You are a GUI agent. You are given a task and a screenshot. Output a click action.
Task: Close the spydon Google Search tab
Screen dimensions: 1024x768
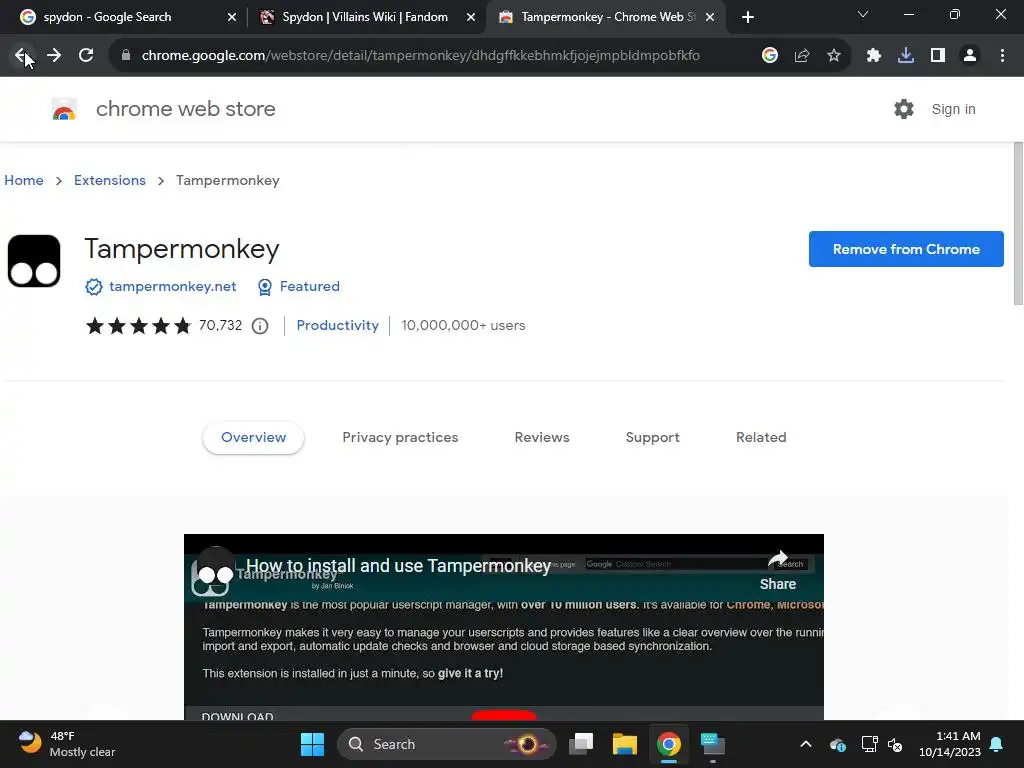pyautogui.click(x=232, y=17)
